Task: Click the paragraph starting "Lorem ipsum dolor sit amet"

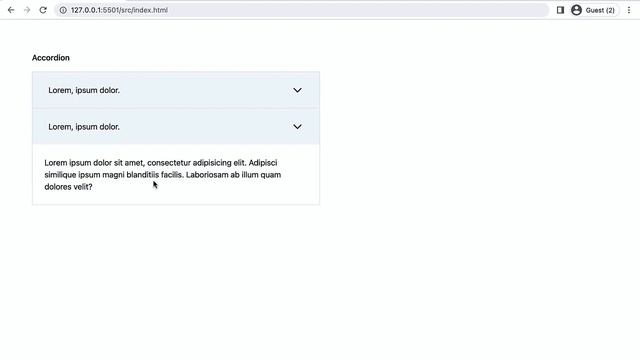Action: 163,175
